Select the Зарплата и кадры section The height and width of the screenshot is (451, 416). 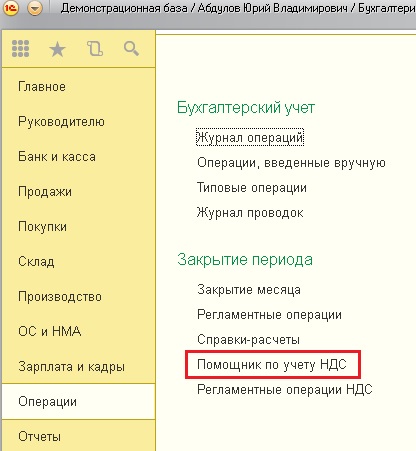tap(71, 366)
